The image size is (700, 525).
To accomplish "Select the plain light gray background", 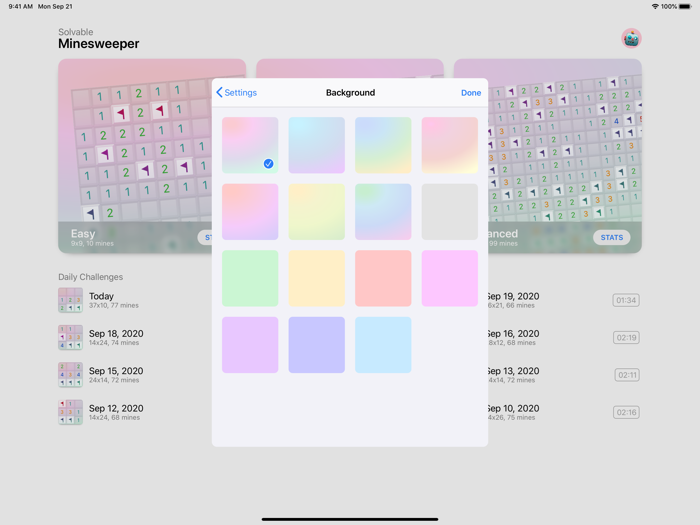I will tap(450, 212).
